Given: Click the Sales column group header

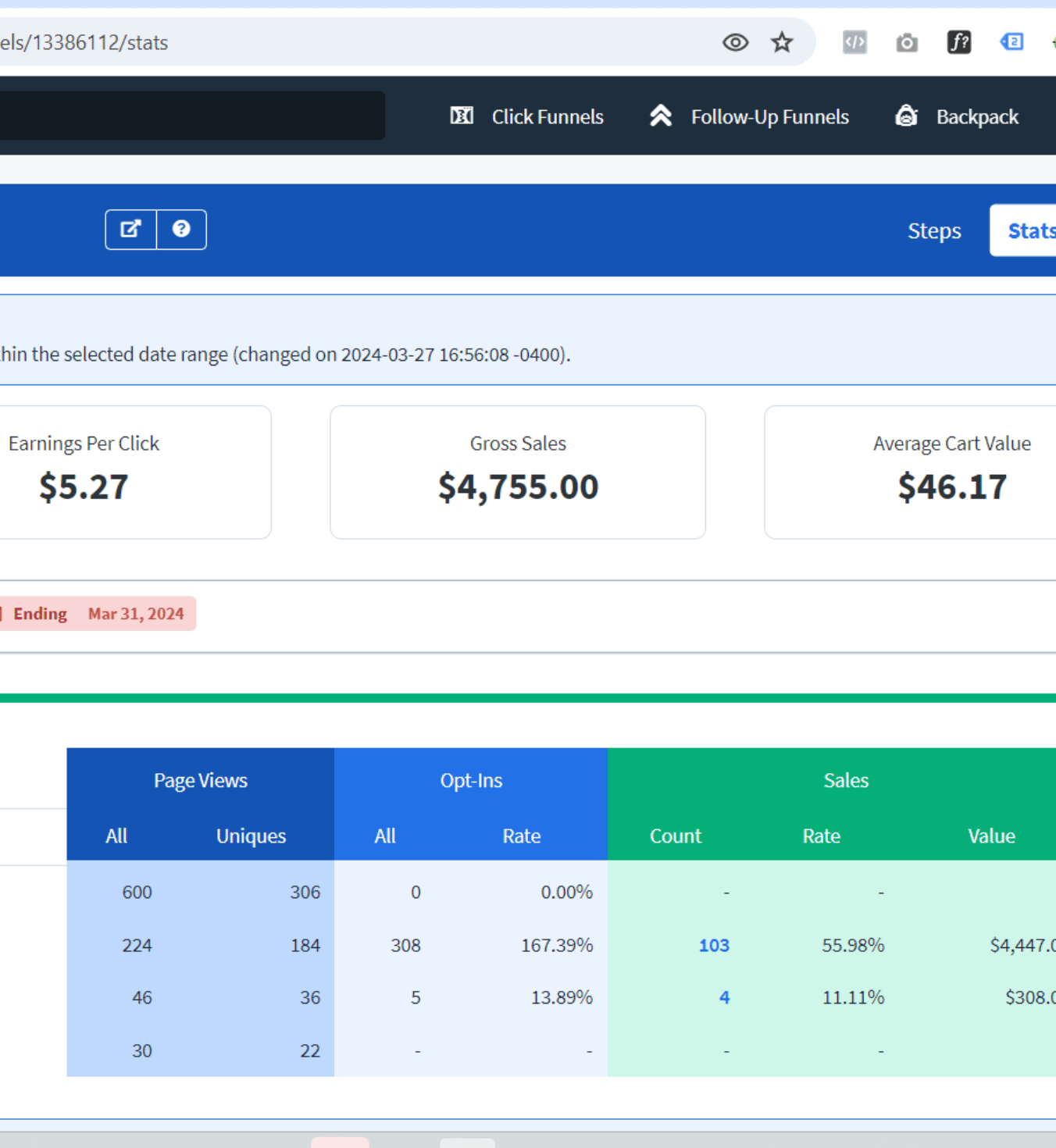Looking at the screenshot, I should [846, 780].
